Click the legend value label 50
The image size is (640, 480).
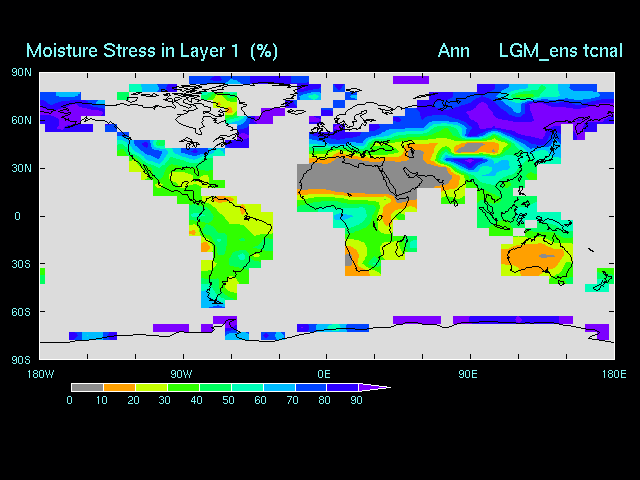point(229,401)
